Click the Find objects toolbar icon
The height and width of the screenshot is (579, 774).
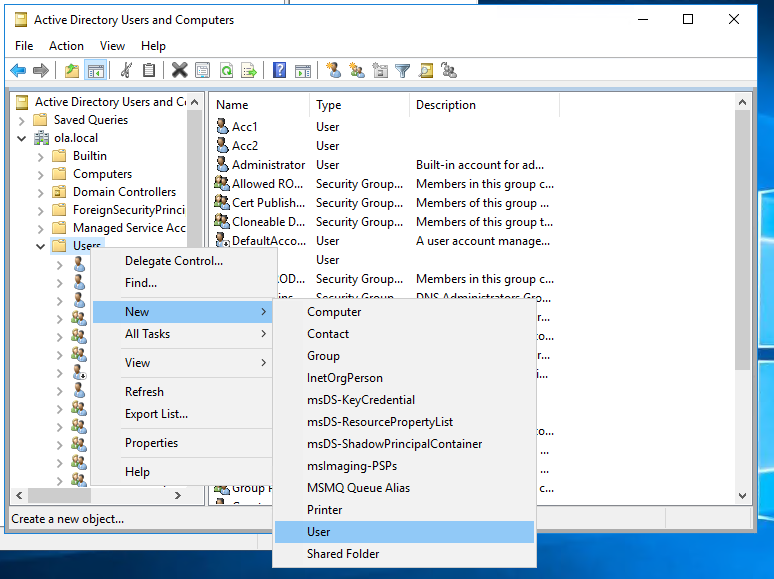(x=426, y=71)
